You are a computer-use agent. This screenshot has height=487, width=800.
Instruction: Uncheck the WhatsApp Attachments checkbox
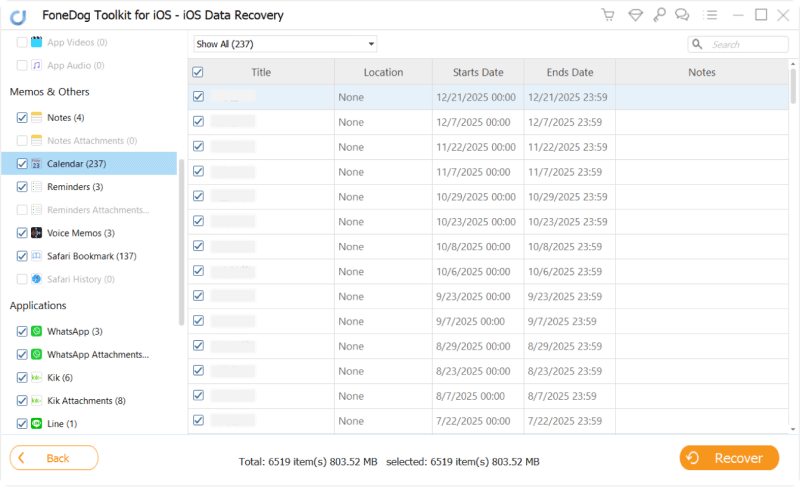[x=22, y=354]
